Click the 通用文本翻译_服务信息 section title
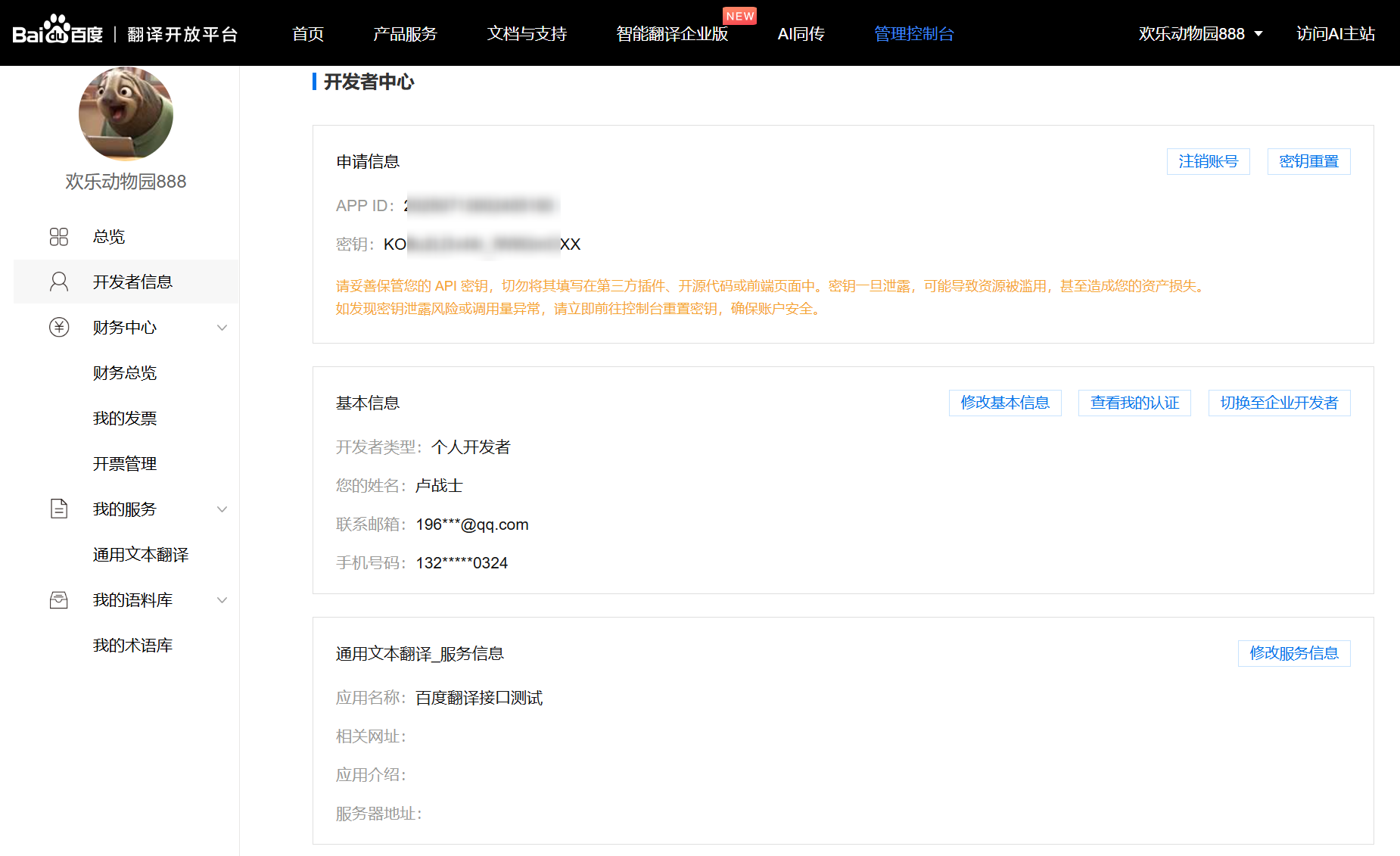Screen dimensions: 1400x856 (x=420, y=653)
